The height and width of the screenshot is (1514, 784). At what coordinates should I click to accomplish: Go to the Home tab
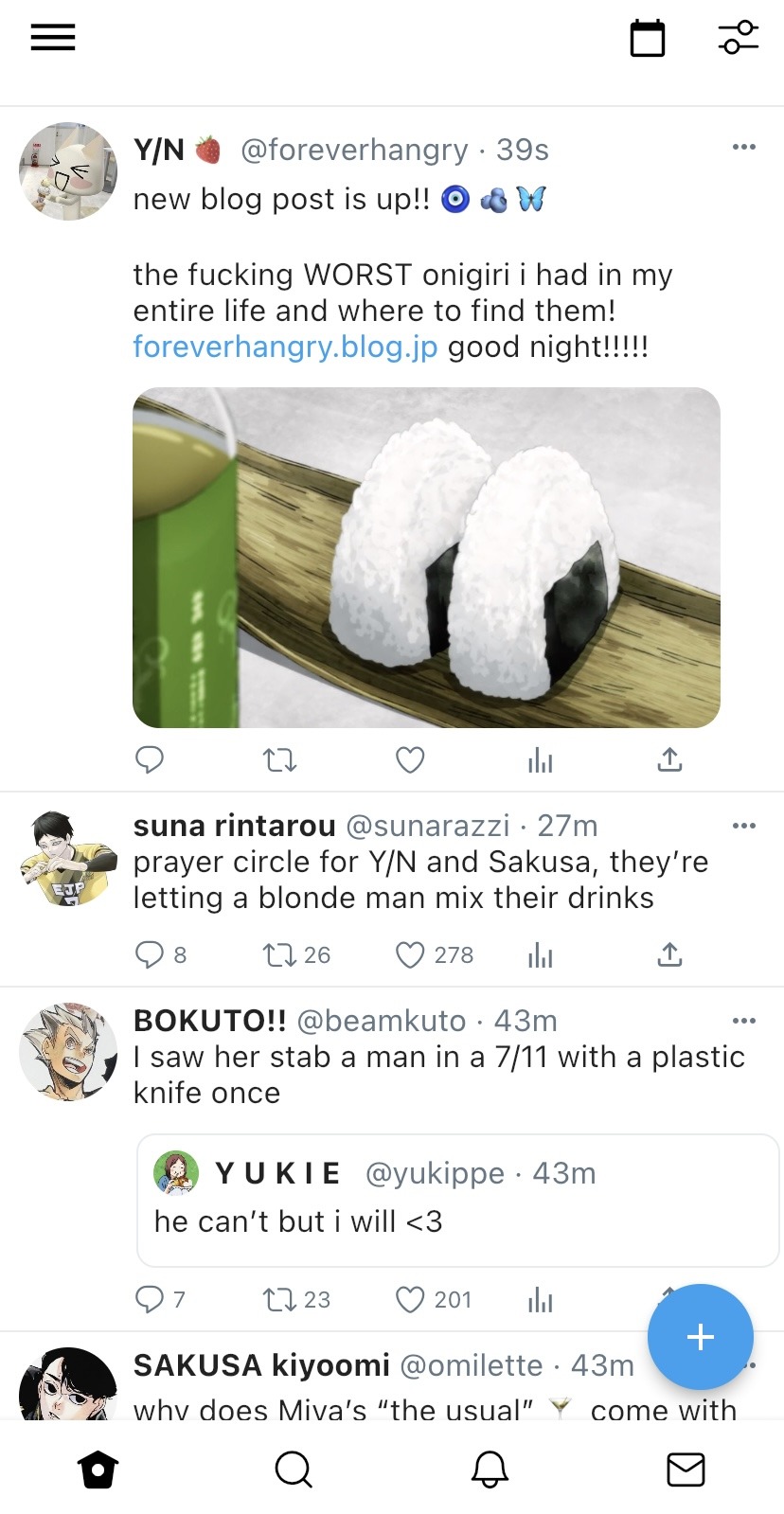(98, 1469)
